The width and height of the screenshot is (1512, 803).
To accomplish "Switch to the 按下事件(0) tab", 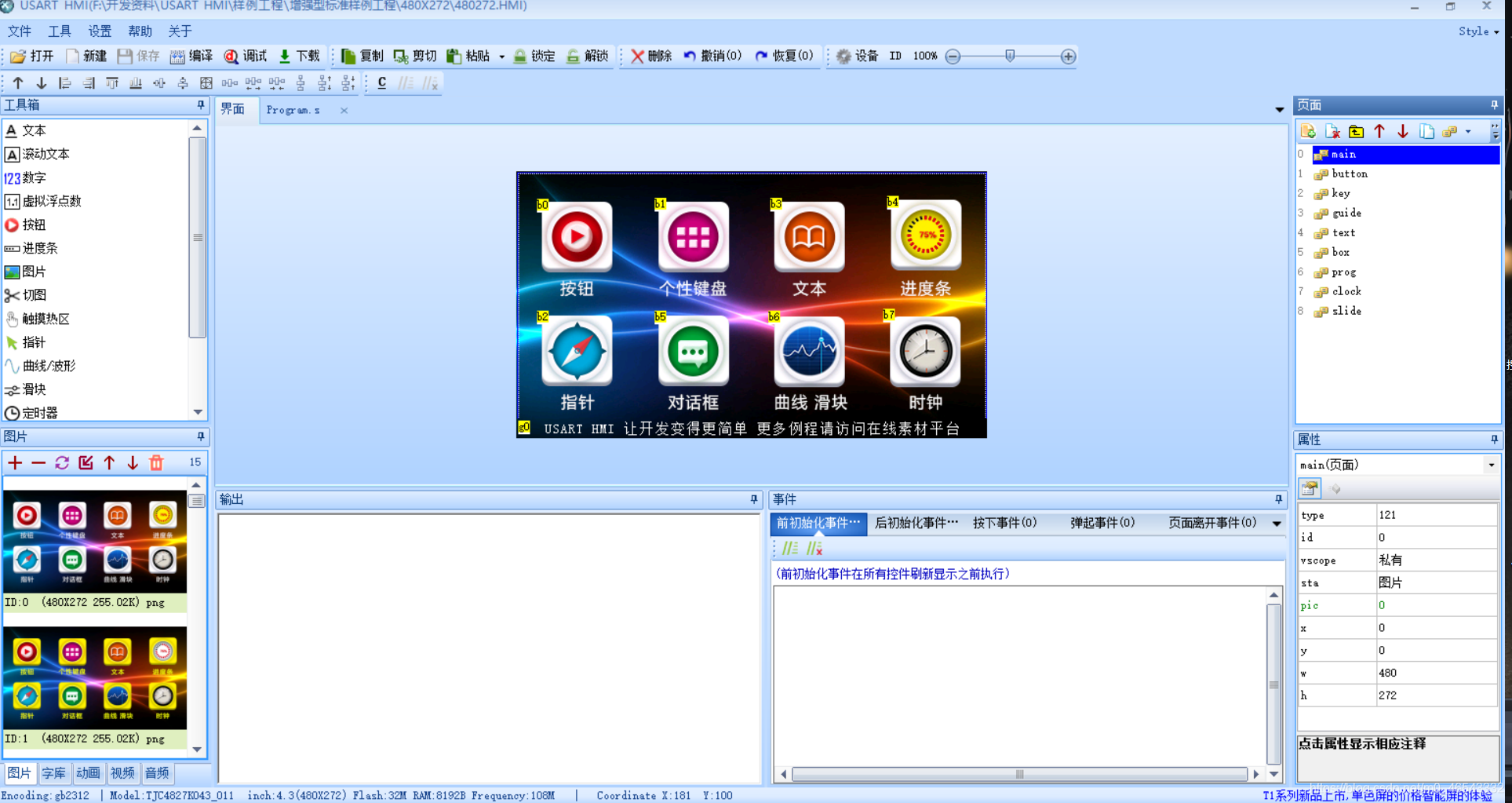I will pos(1004,523).
